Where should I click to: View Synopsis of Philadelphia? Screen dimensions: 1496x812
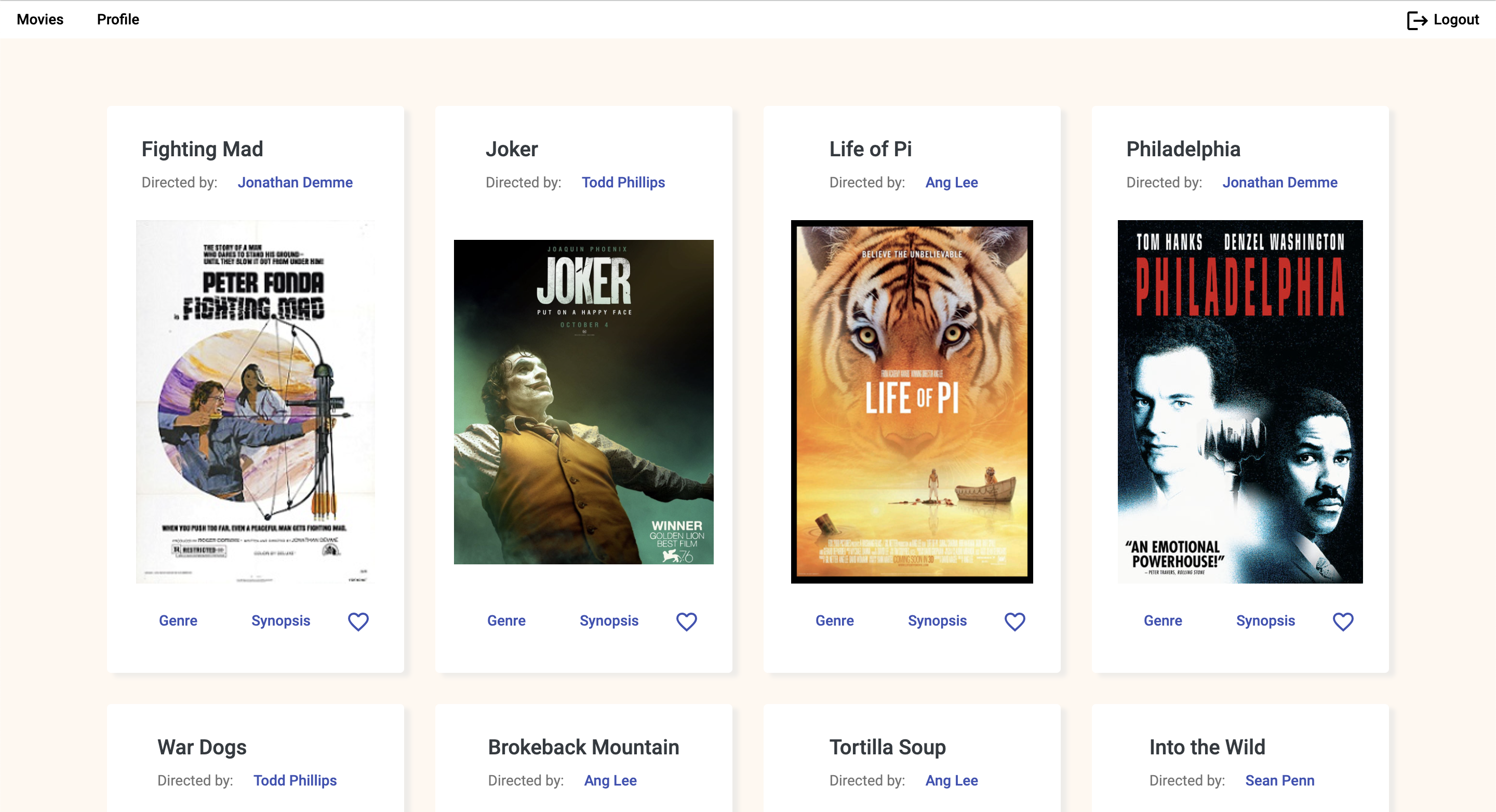pos(1265,620)
